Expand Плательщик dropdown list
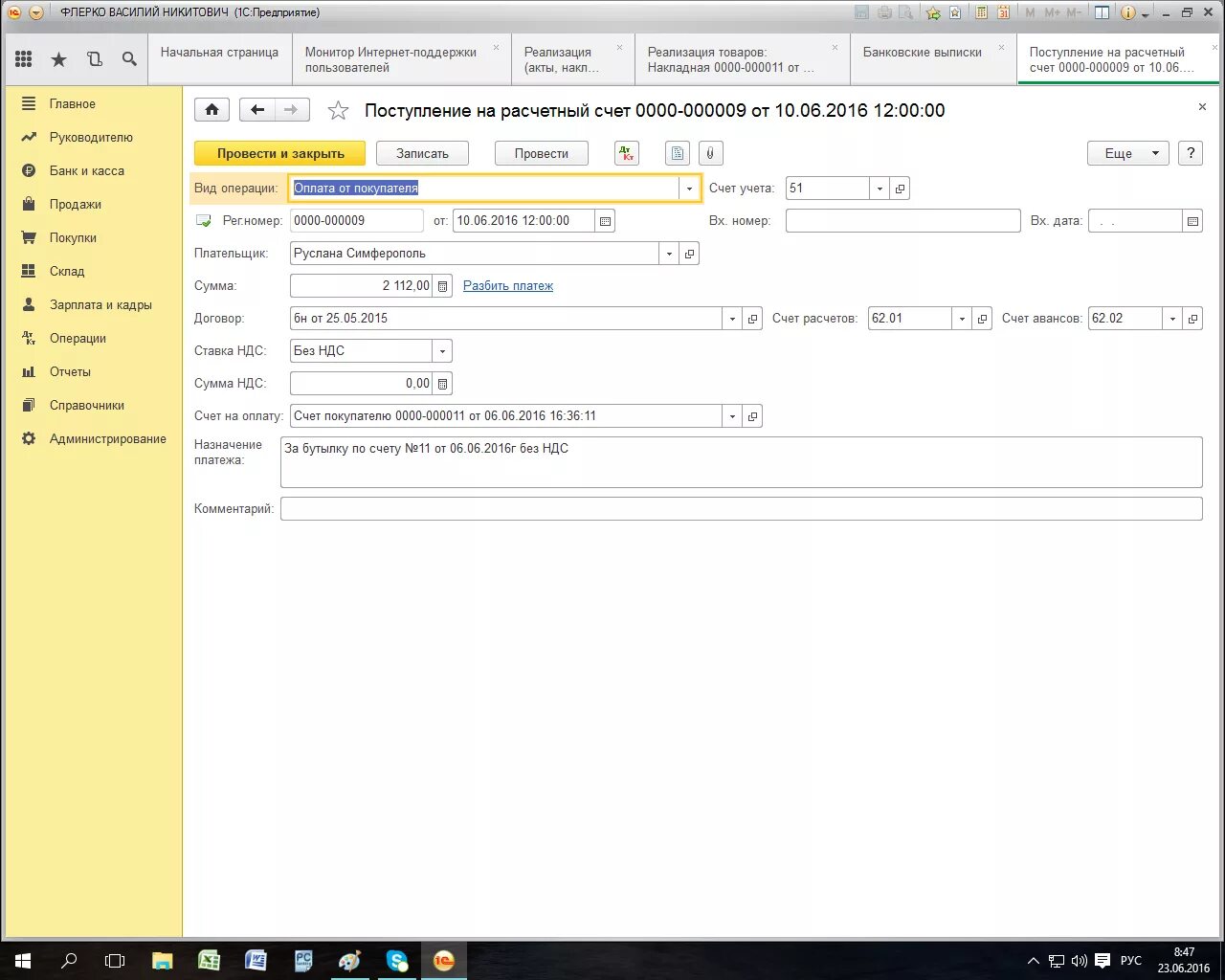1225x980 pixels. coord(669,254)
